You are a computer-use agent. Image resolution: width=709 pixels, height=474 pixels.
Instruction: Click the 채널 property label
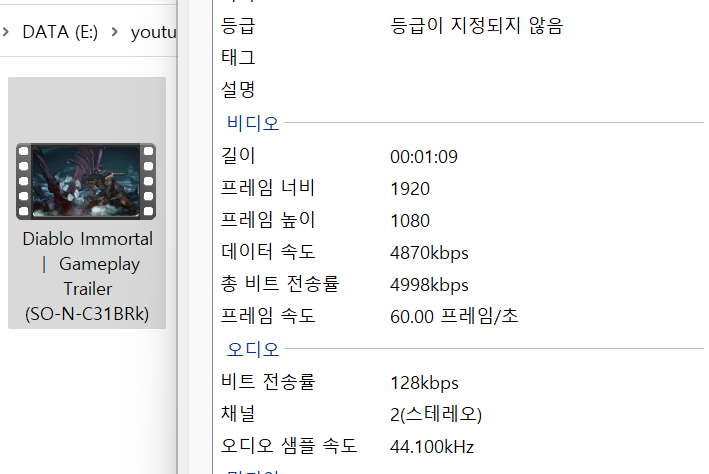[238, 414]
